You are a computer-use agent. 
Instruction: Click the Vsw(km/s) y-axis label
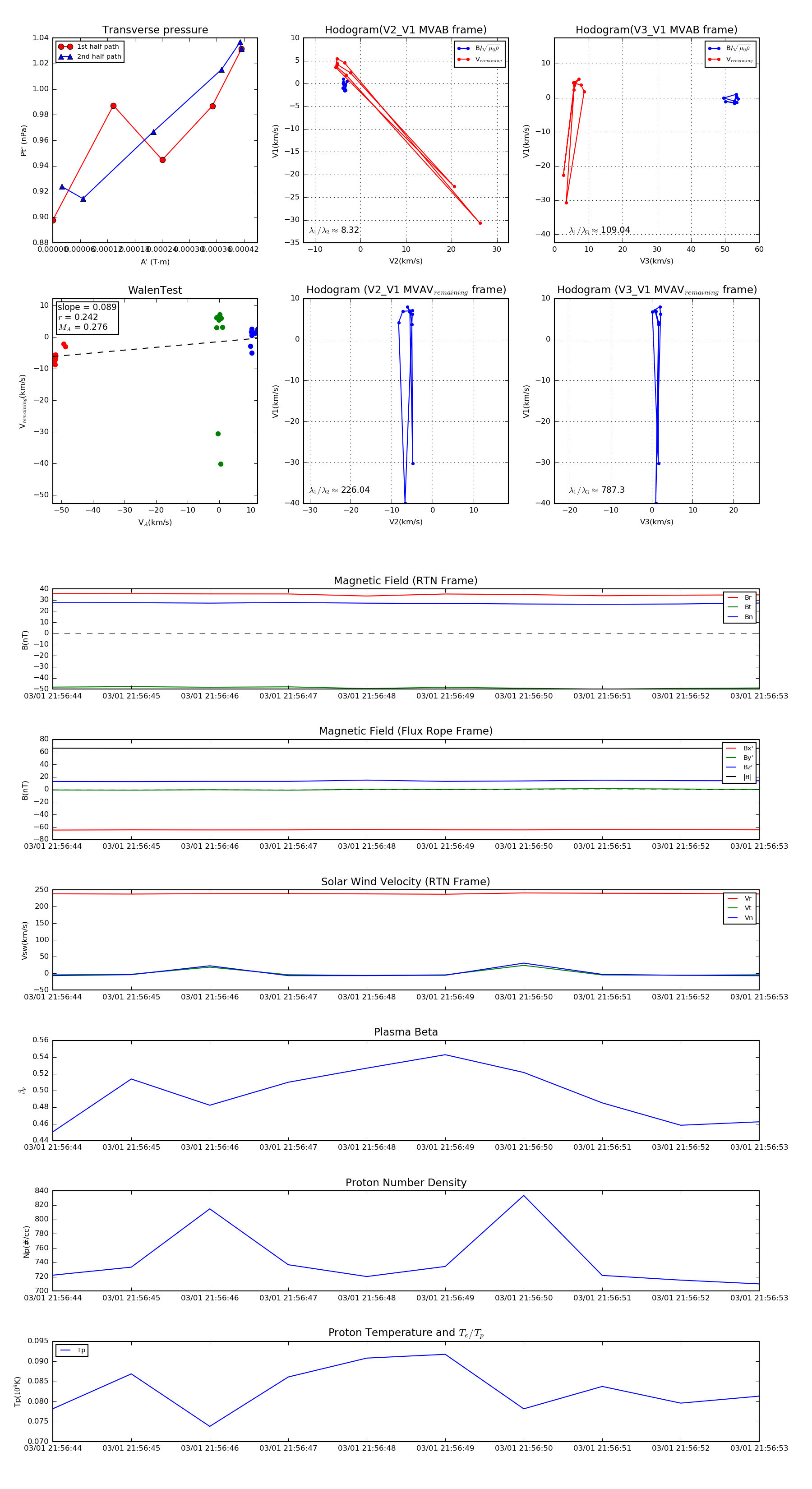(x=24, y=941)
